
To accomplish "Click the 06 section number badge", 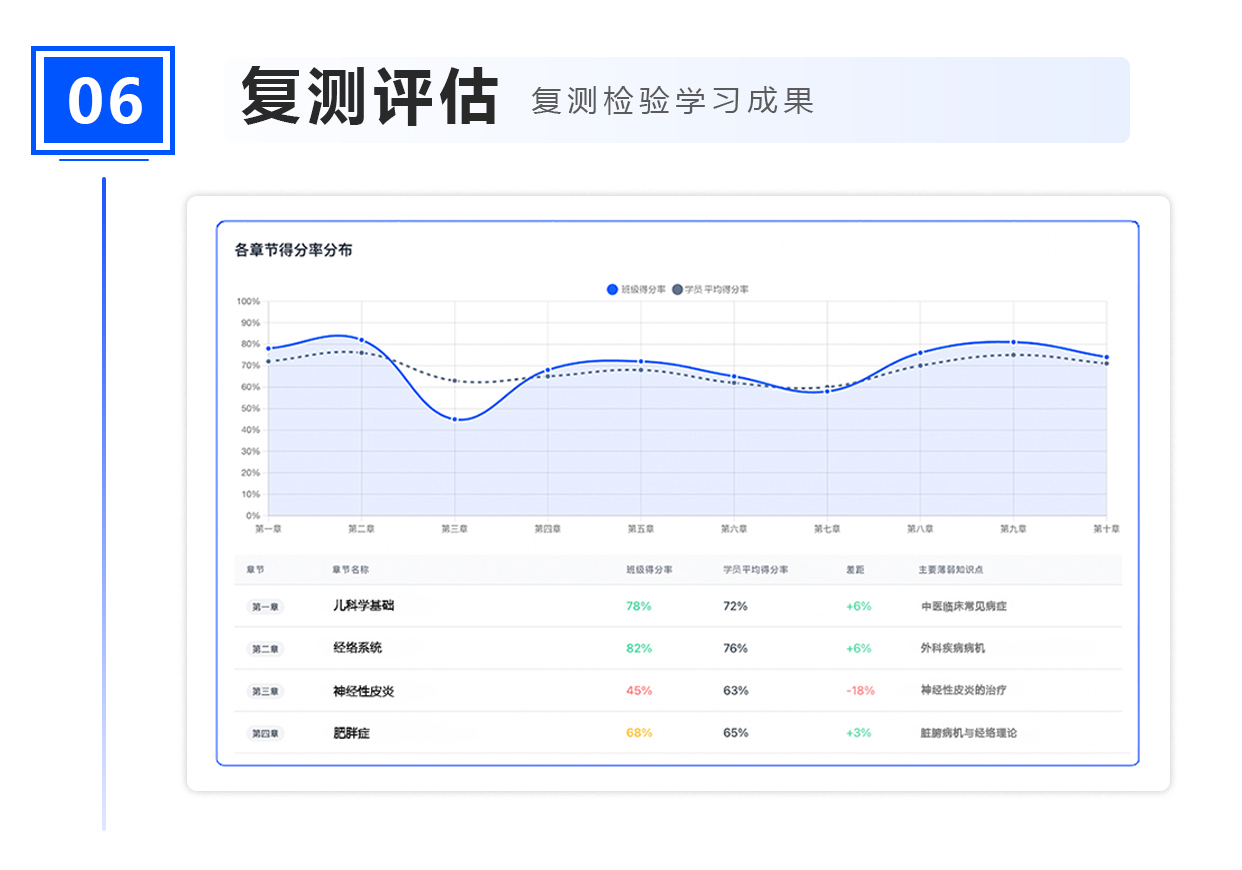I will pyautogui.click(x=103, y=101).
